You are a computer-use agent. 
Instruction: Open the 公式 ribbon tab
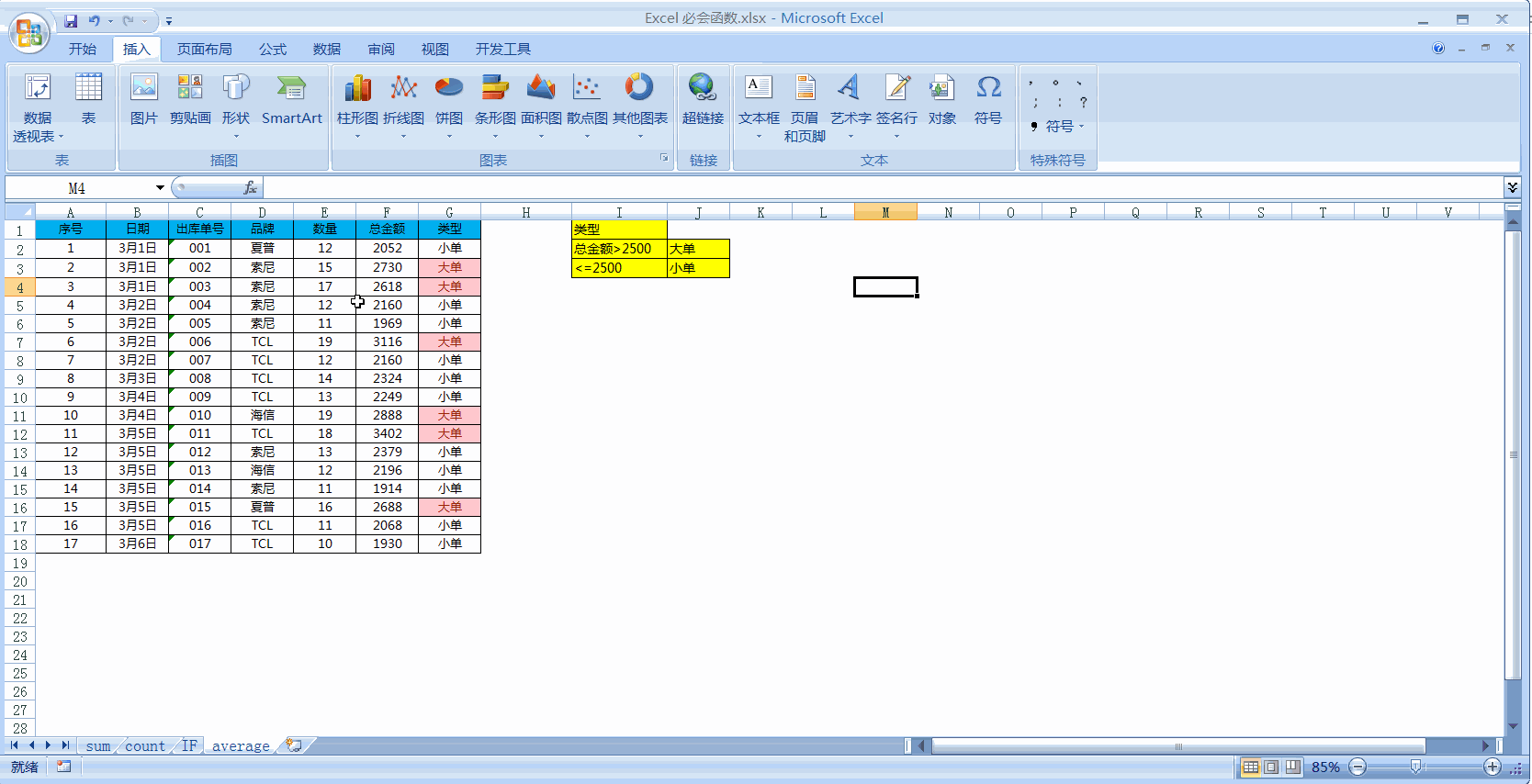pos(273,50)
